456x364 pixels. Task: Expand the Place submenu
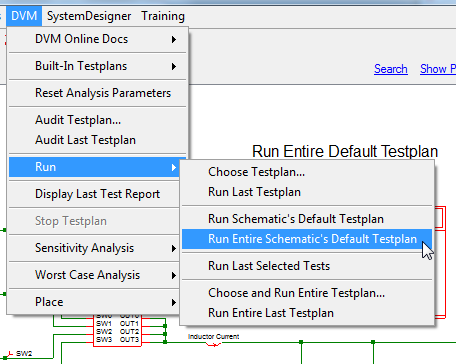94,302
